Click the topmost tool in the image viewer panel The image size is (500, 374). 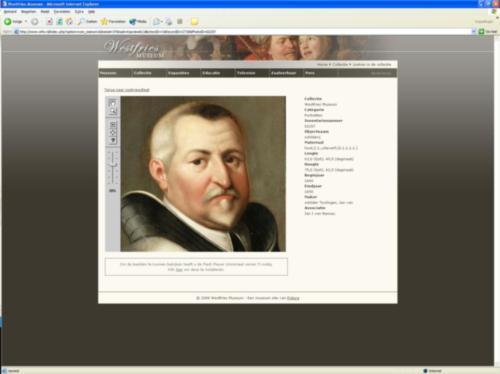[x=113, y=103]
